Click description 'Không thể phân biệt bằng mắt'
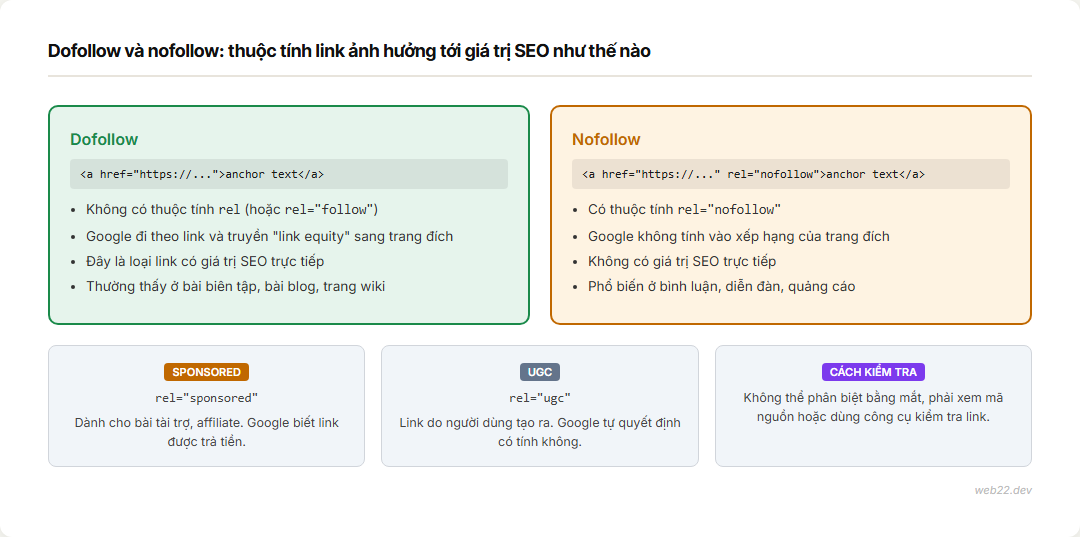1080x537 pixels. tap(873, 408)
